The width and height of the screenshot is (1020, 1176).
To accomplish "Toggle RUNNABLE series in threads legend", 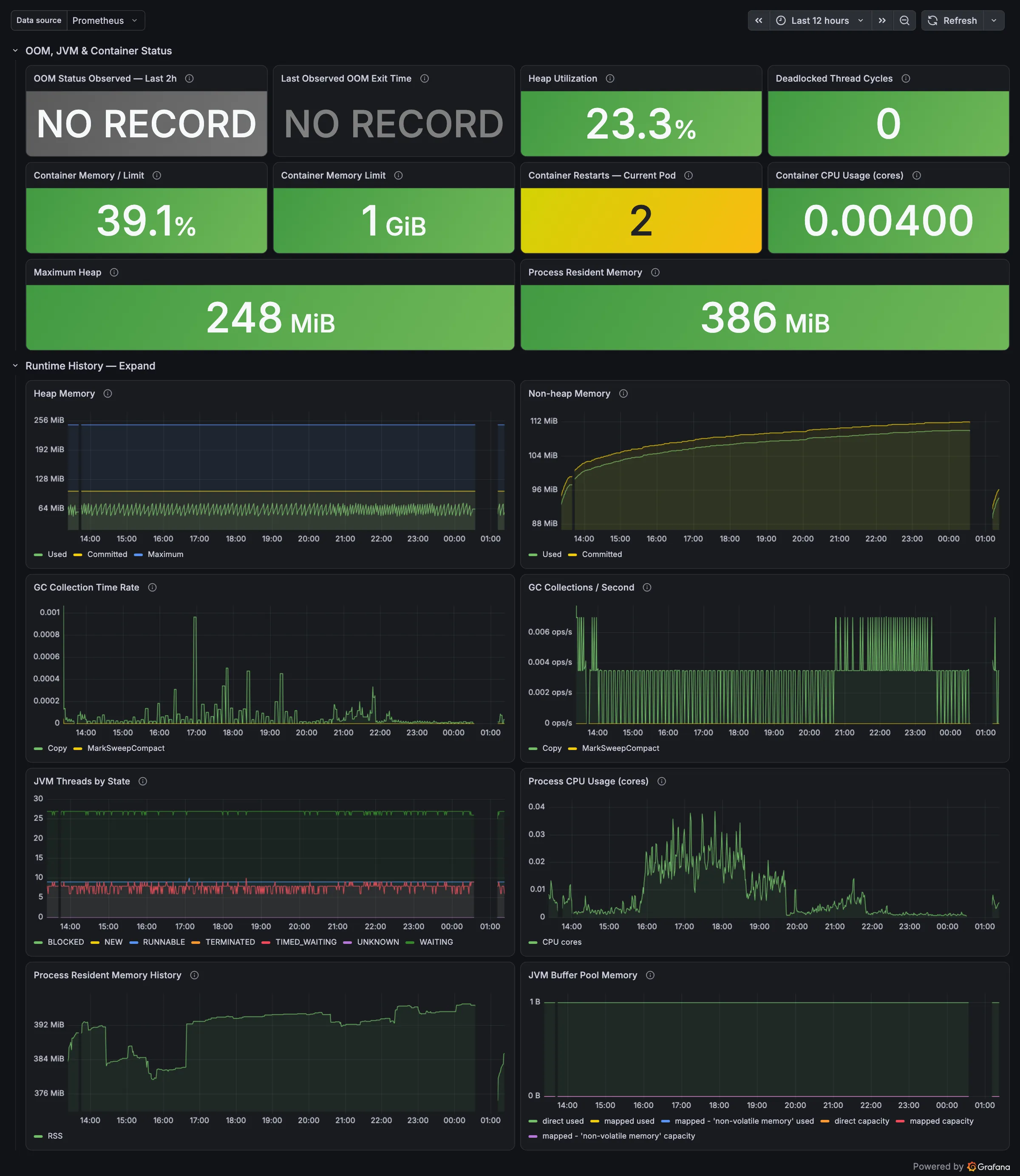I will (x=164, y=942).
